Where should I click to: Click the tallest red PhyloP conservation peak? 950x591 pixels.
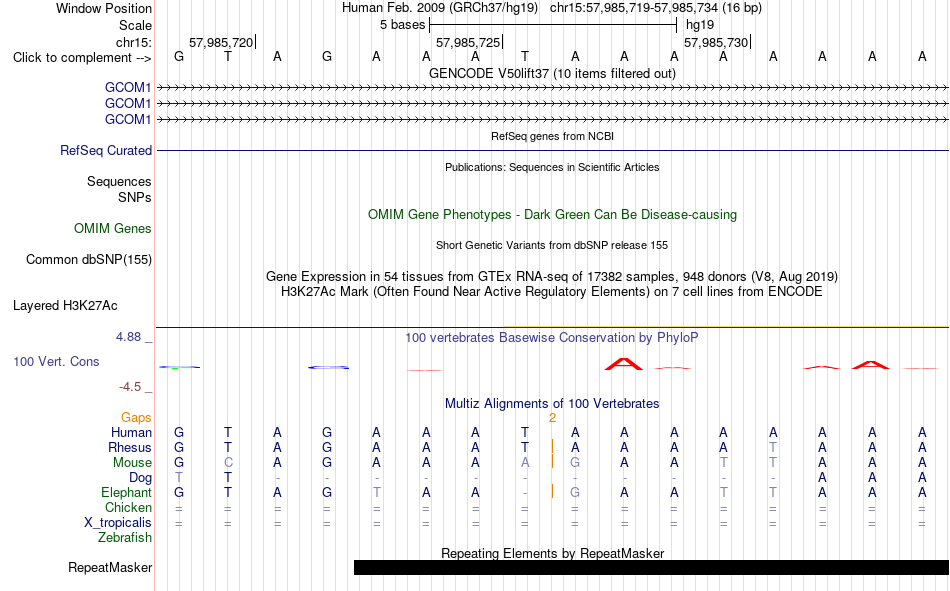tap(623, 364)
